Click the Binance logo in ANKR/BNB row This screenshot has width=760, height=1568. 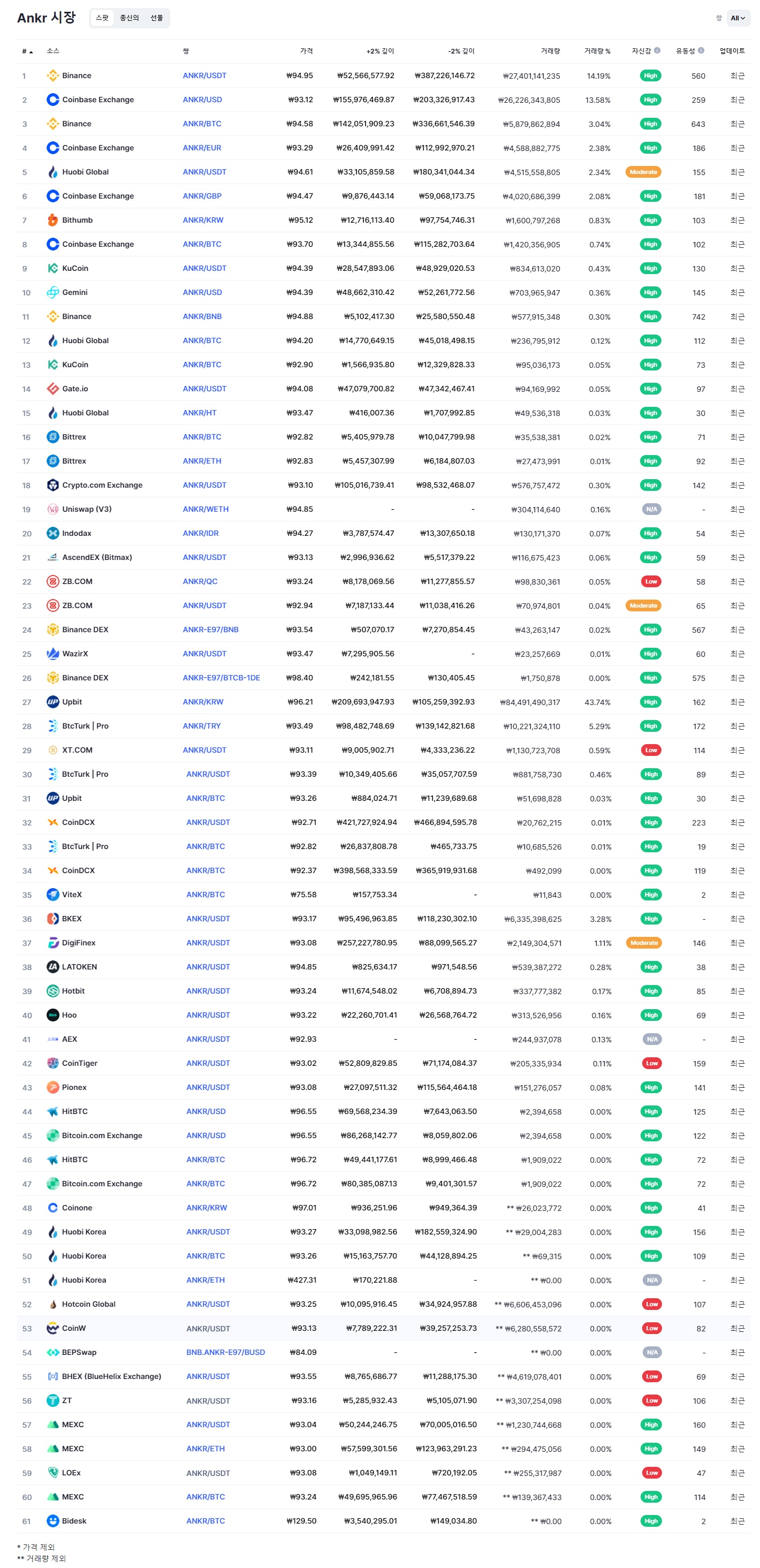tap(53, 316)
